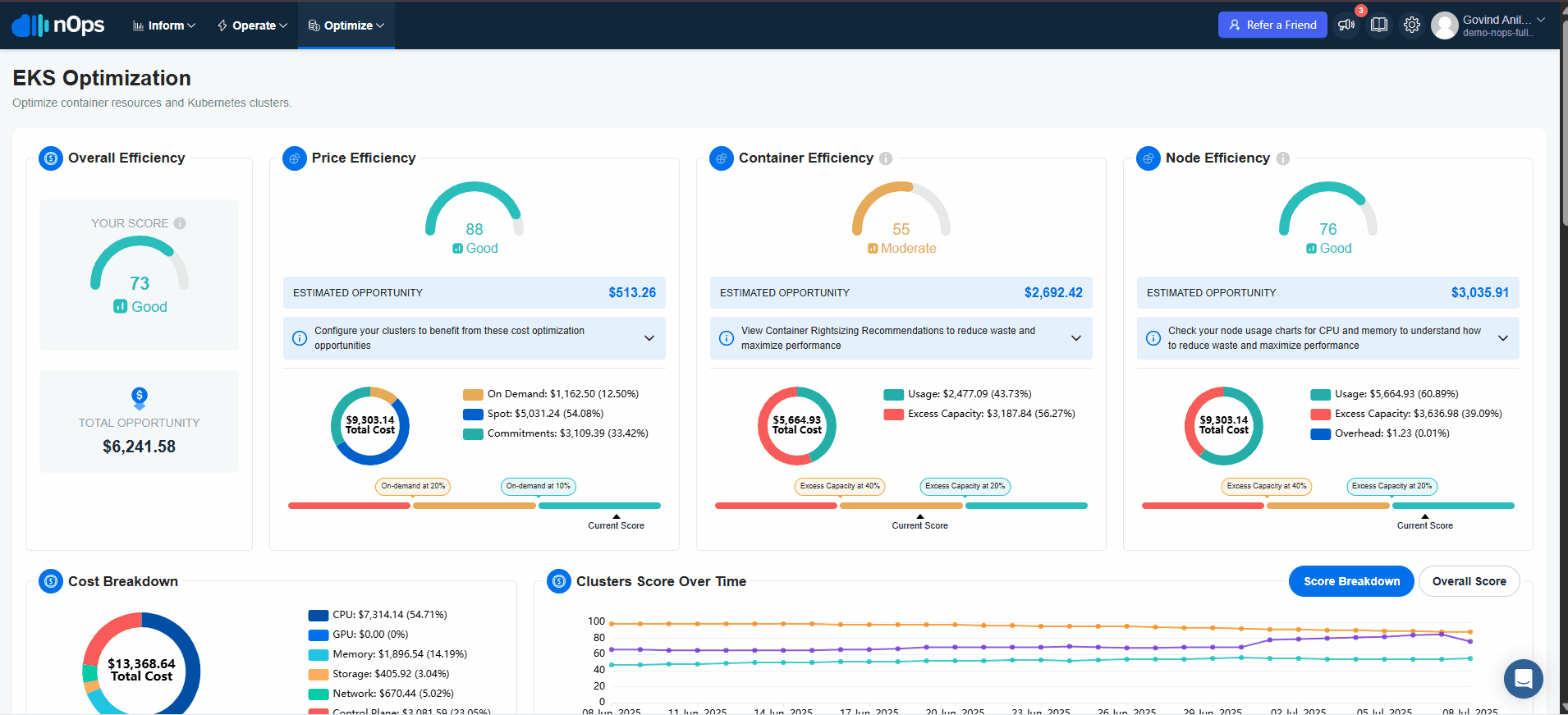The height and width of the screenshot is (715, 1568).
Task: Click the Node $3,035.91 opportunity value
Action: coord(1480,293)
